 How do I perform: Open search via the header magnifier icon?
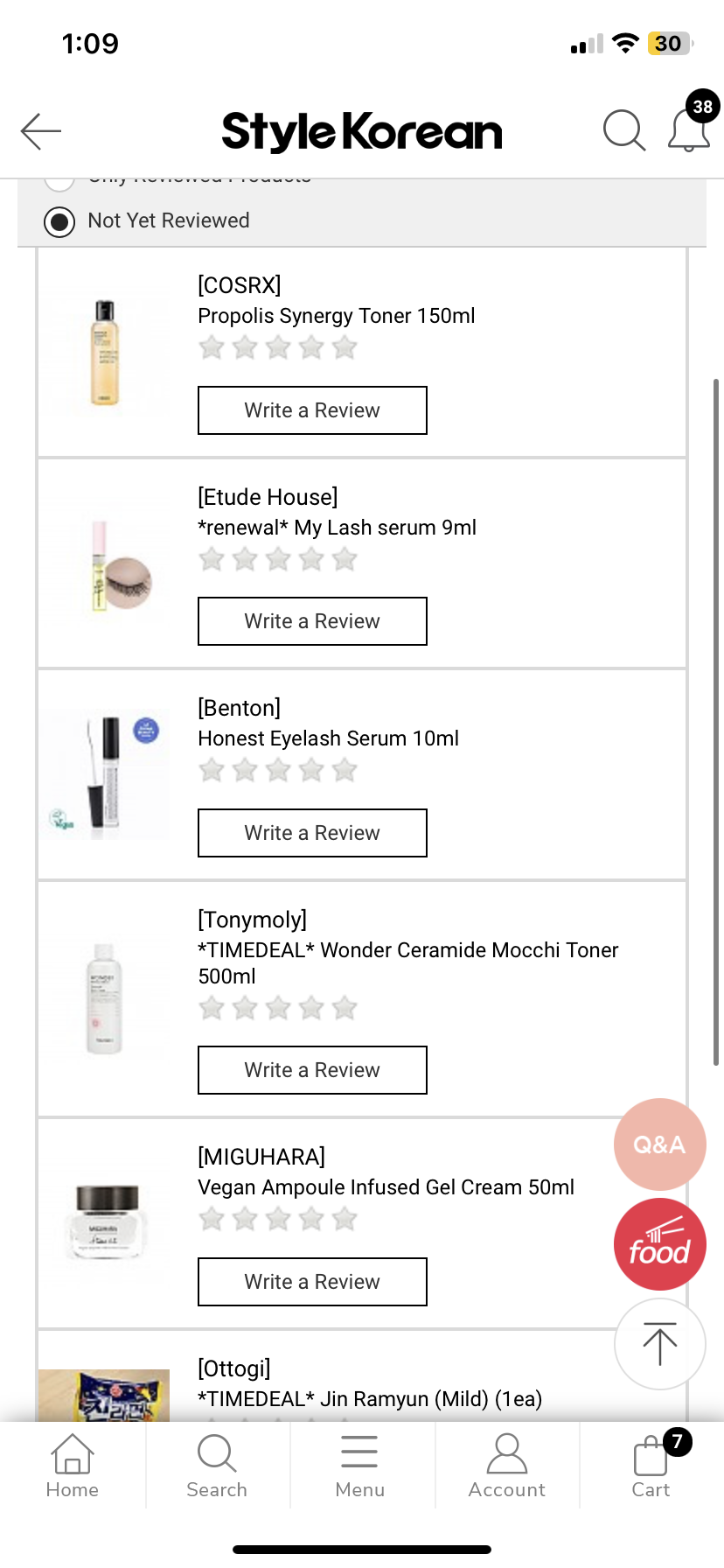point(623,131)
